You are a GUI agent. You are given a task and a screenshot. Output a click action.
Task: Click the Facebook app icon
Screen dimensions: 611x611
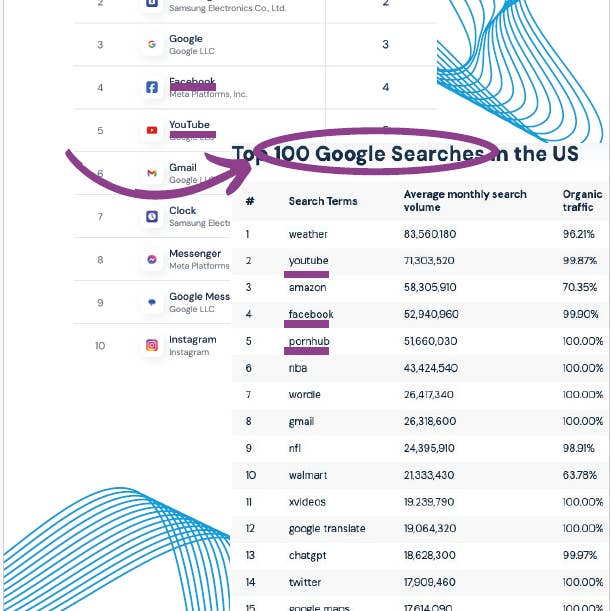click(x=152, y=88)
